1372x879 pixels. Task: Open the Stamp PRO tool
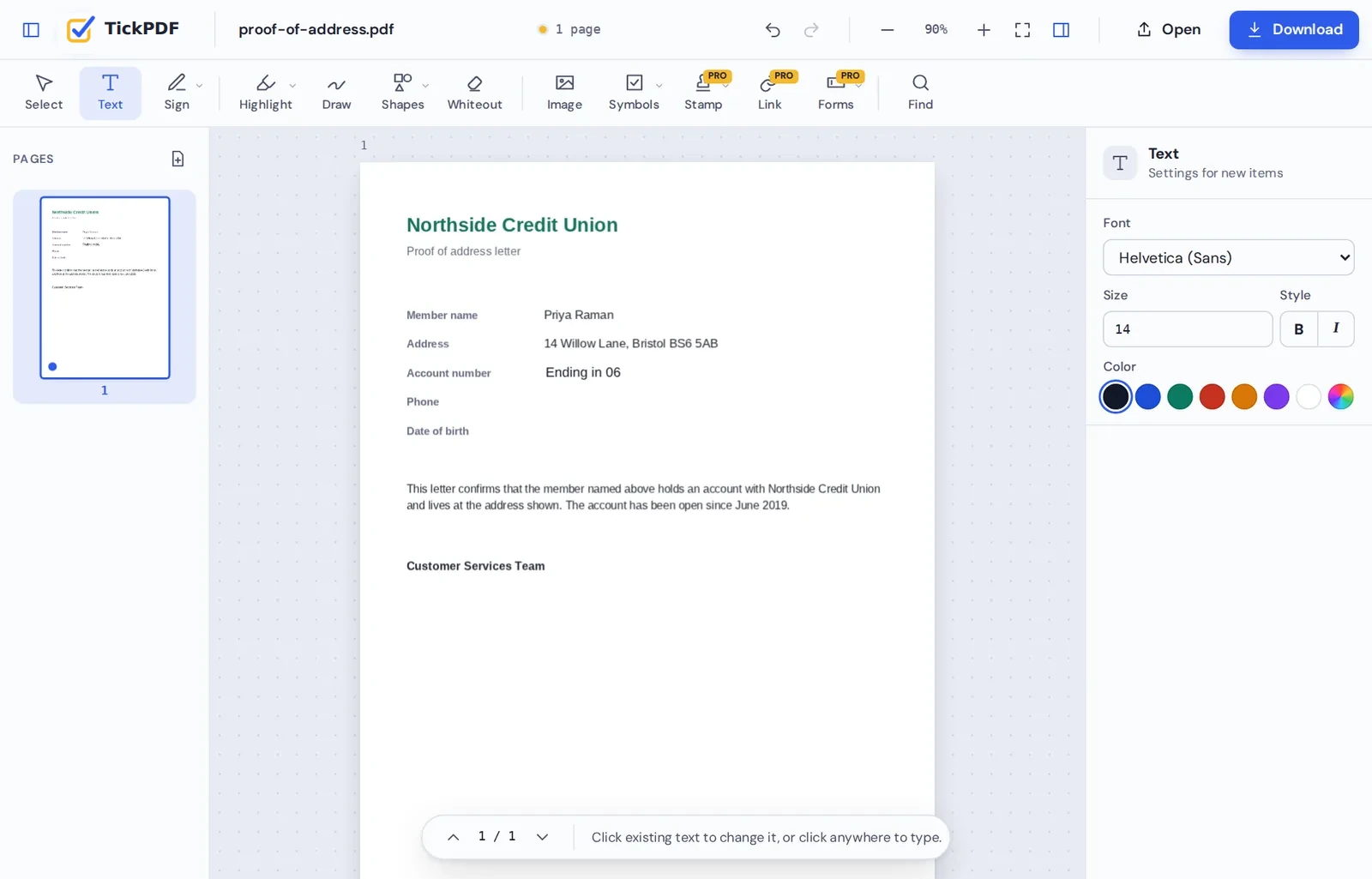pos(703,93)
